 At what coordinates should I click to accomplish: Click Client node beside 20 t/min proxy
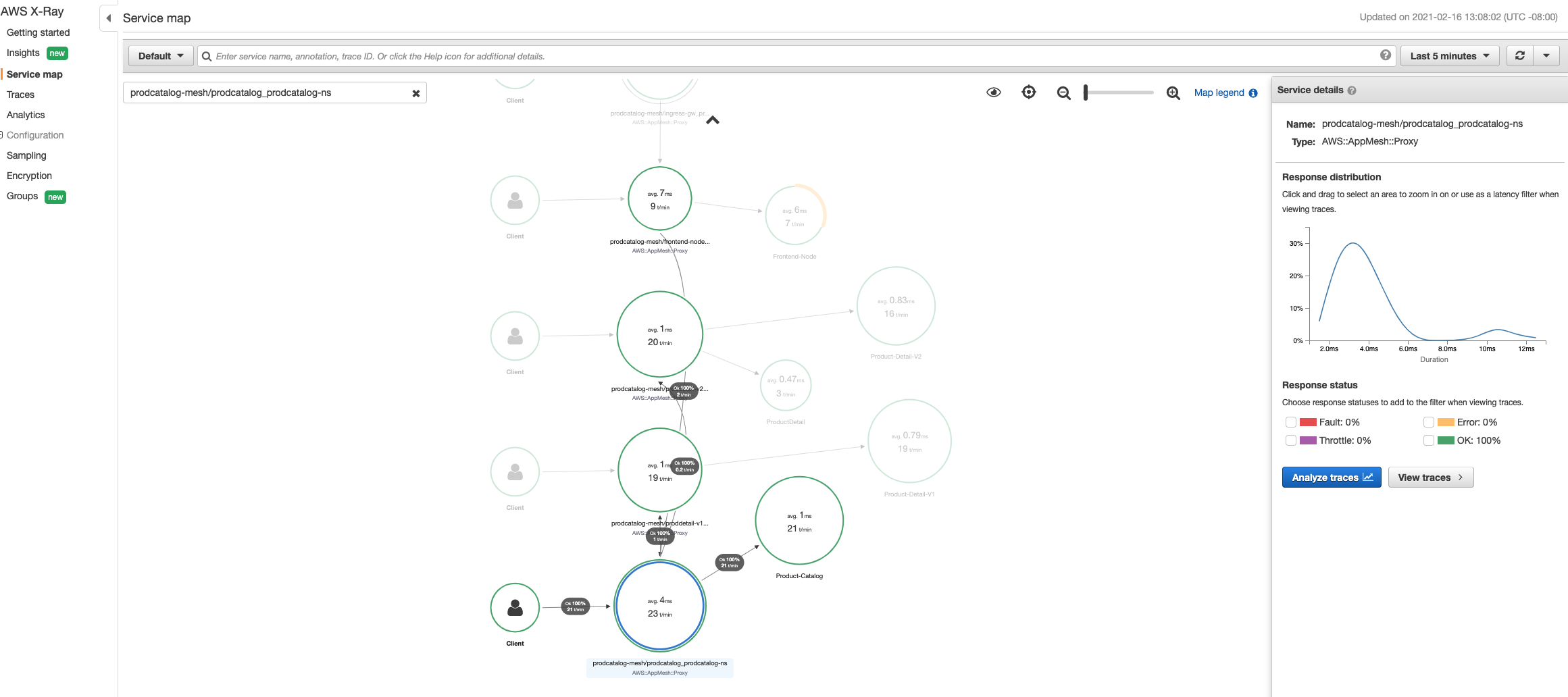(515, 336)
